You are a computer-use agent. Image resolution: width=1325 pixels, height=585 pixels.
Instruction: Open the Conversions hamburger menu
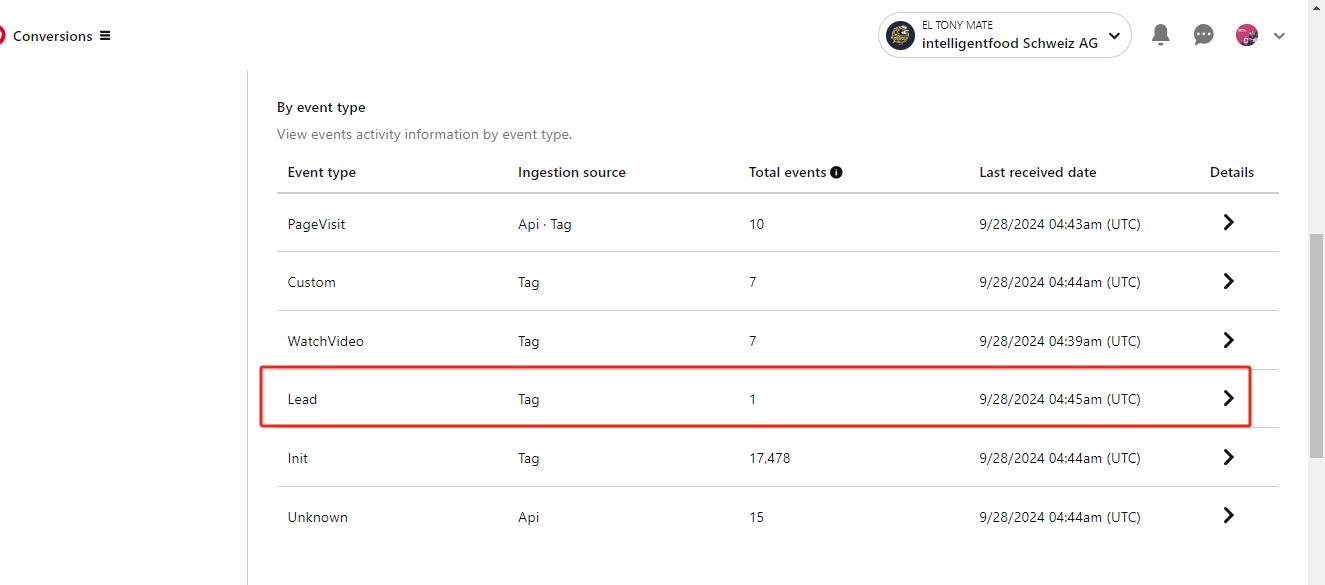coord(105,36)
